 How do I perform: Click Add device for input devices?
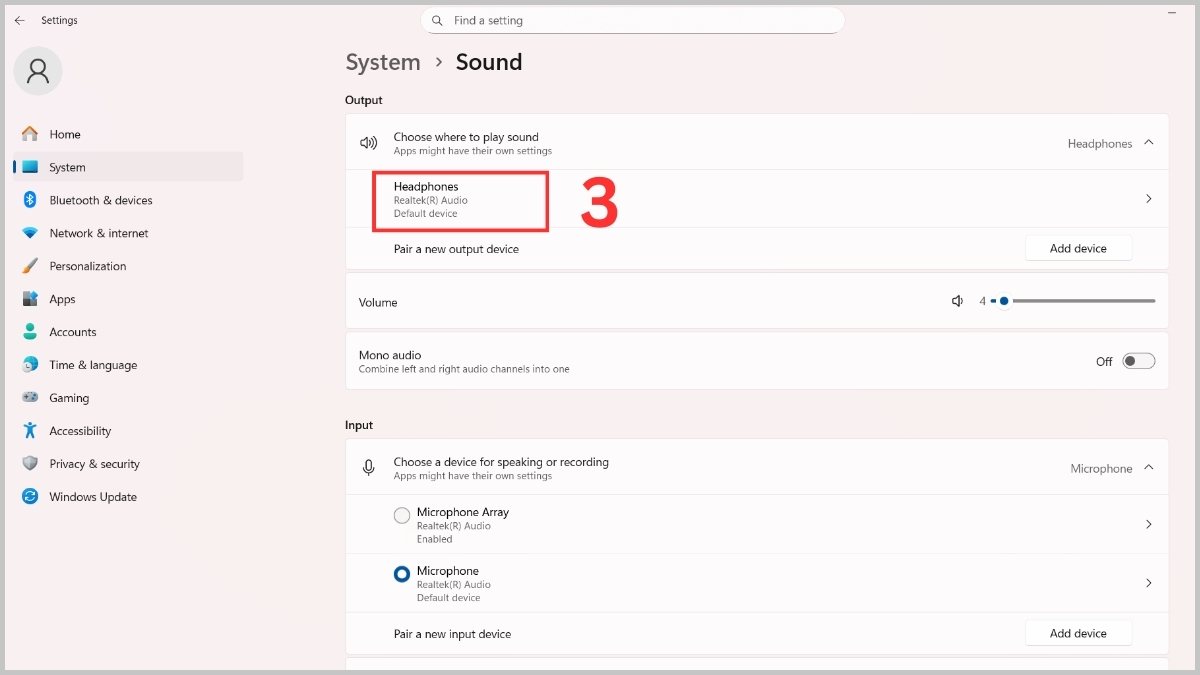[x=1078, y=633]
